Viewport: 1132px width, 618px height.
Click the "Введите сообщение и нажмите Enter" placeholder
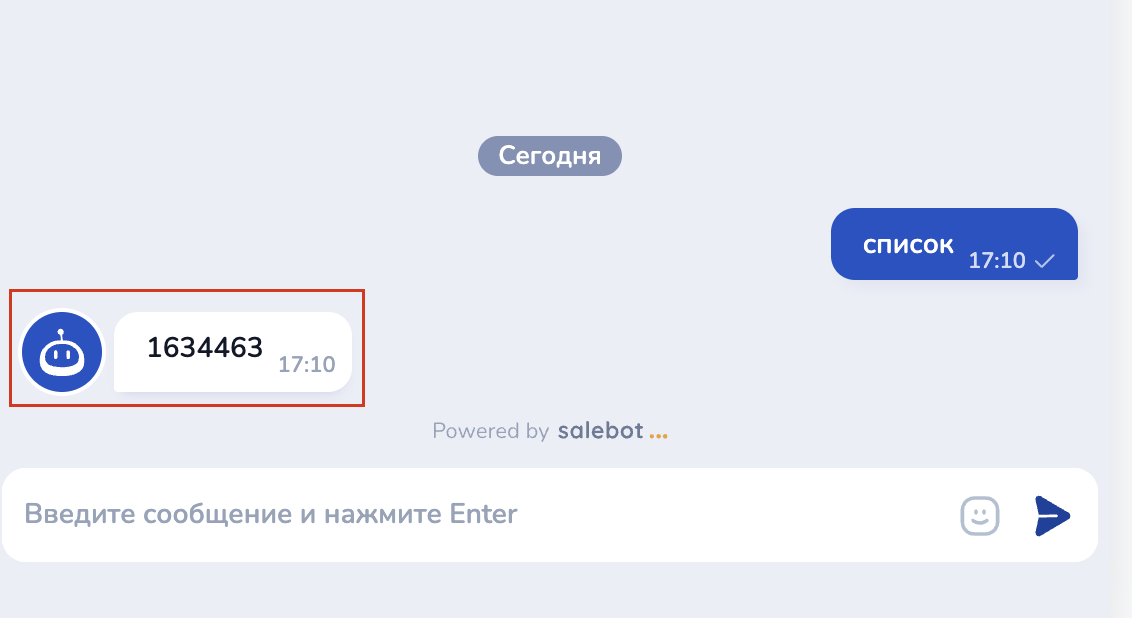[x=270, y=515]
